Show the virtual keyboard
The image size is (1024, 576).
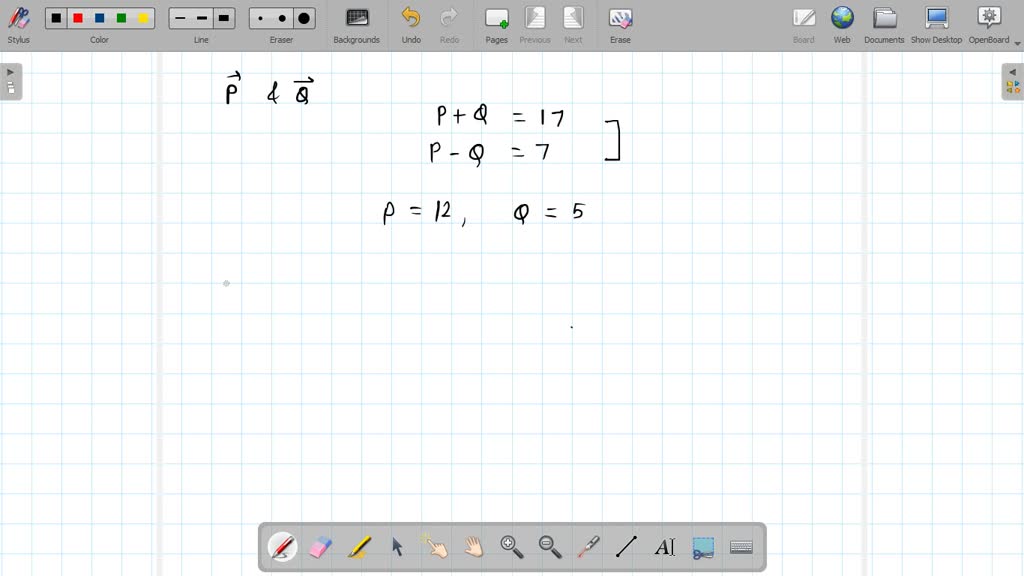tap(741, 546)
